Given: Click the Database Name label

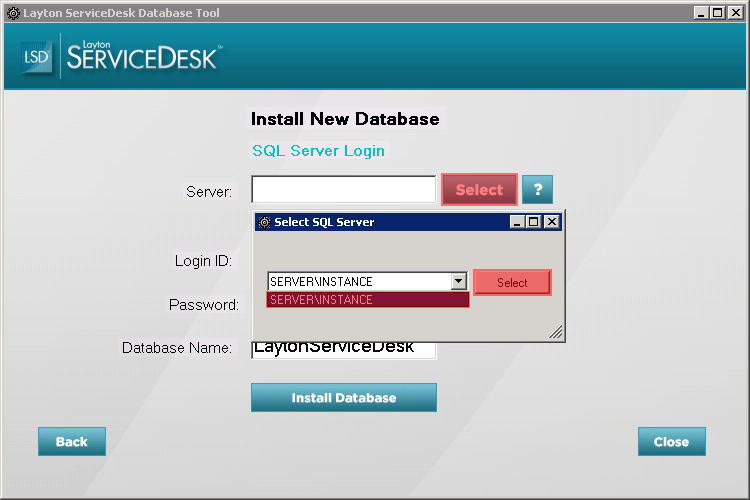Looking at the screenshot, I should tap(176, 348).
